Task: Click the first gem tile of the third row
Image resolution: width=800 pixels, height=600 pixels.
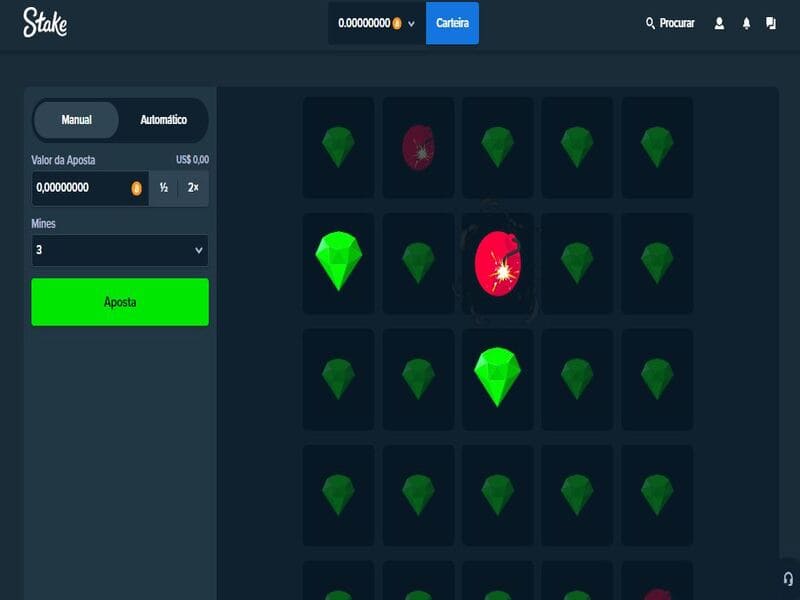Action: click(338, 379)
